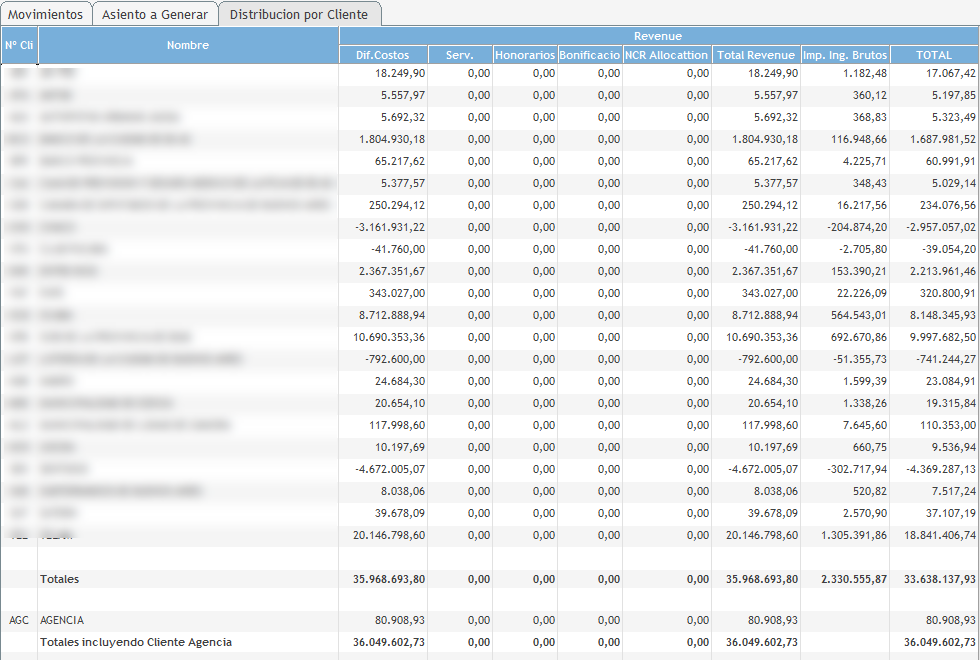The width and height of the screenshot is (980, 660).
Task: Click the TOTAL column header
Action: pyautogui.click(x=934, y=55)
